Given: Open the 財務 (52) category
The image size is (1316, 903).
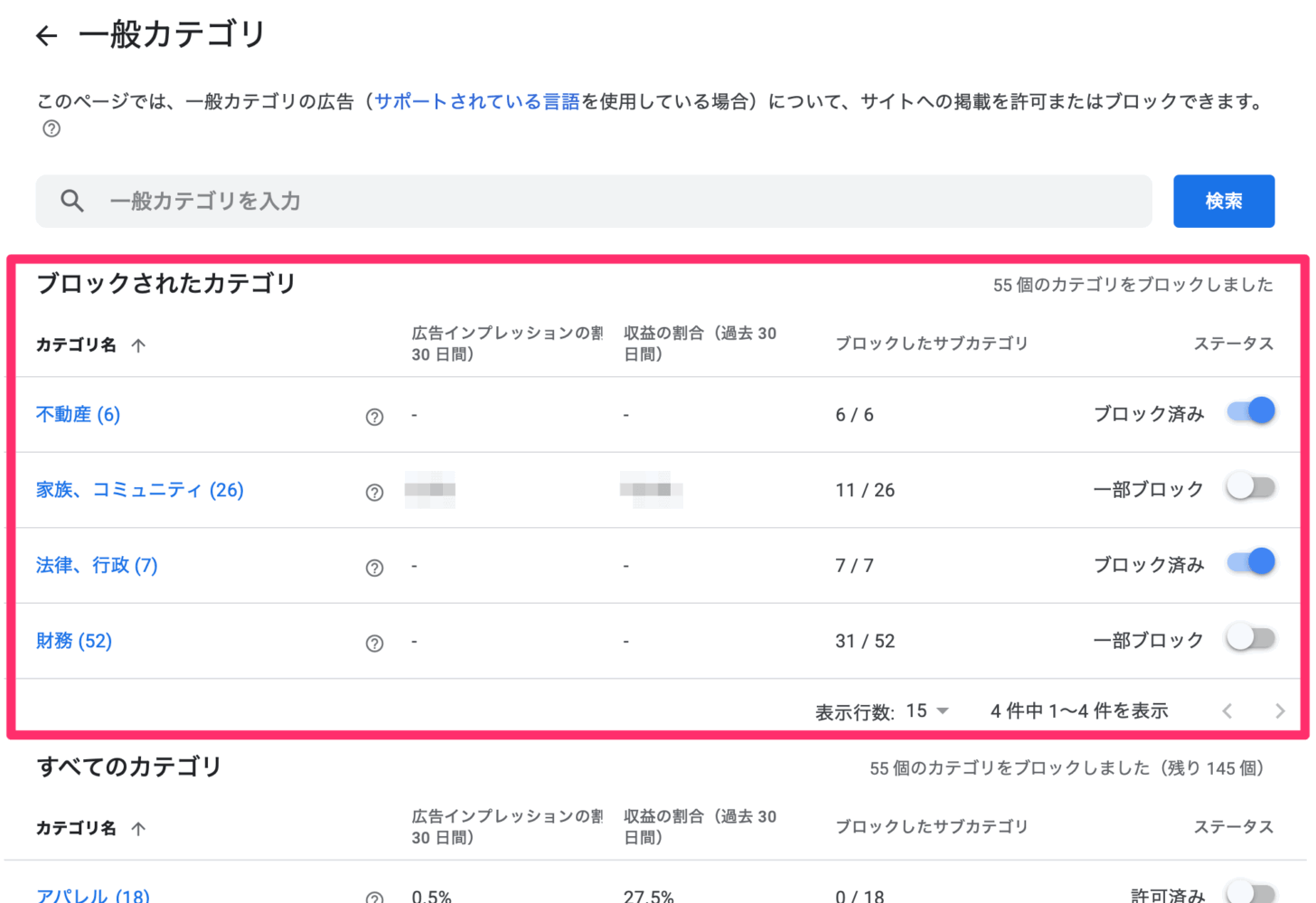Looking at the screenshot, I should coord(74,641).
